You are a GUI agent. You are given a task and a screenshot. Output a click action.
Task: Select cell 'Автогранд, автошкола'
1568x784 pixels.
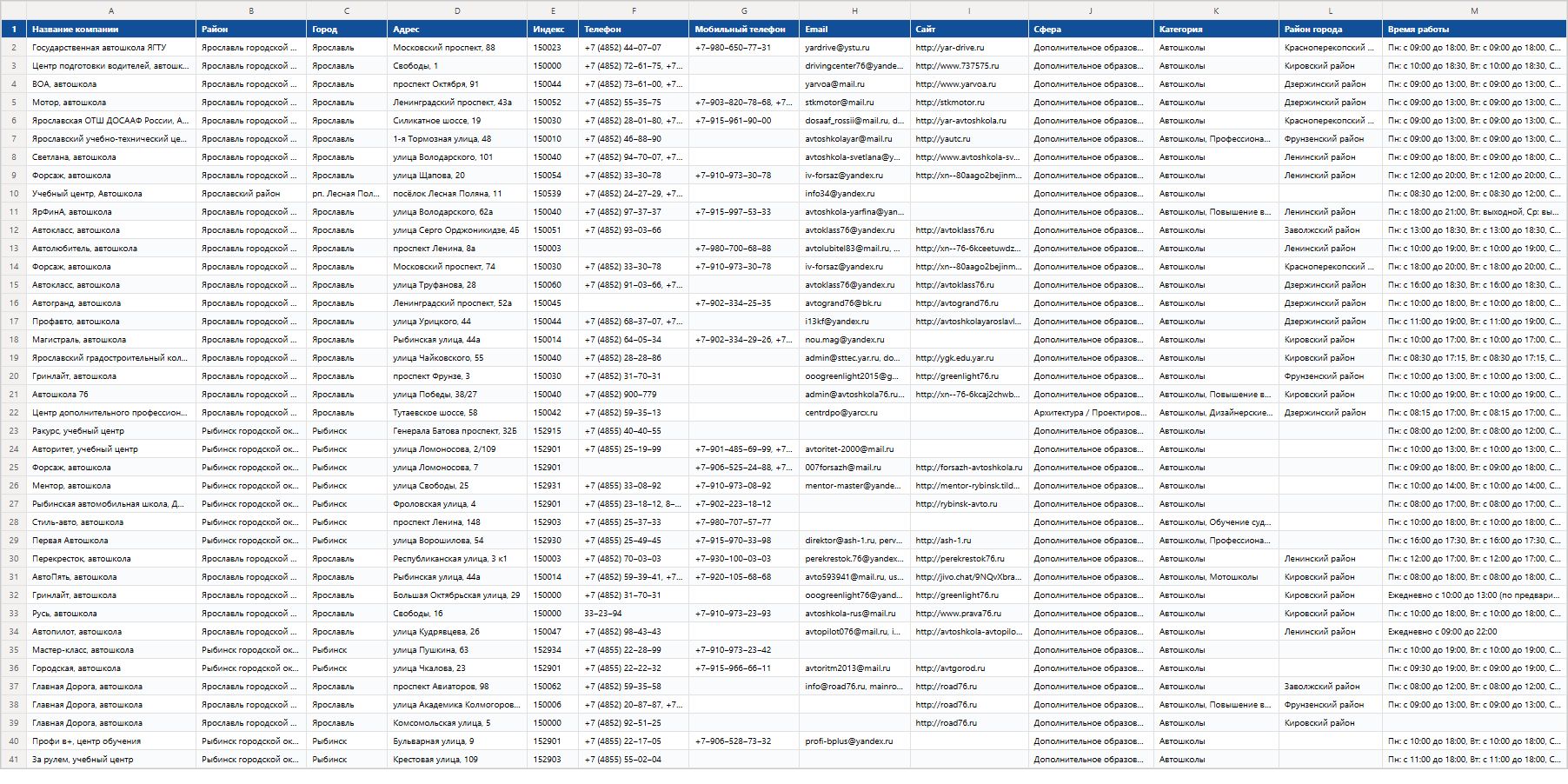click(111, 303)
